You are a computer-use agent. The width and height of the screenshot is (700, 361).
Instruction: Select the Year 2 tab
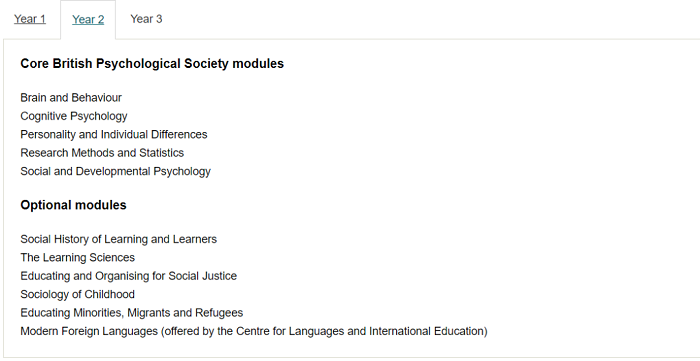(88, 19)
